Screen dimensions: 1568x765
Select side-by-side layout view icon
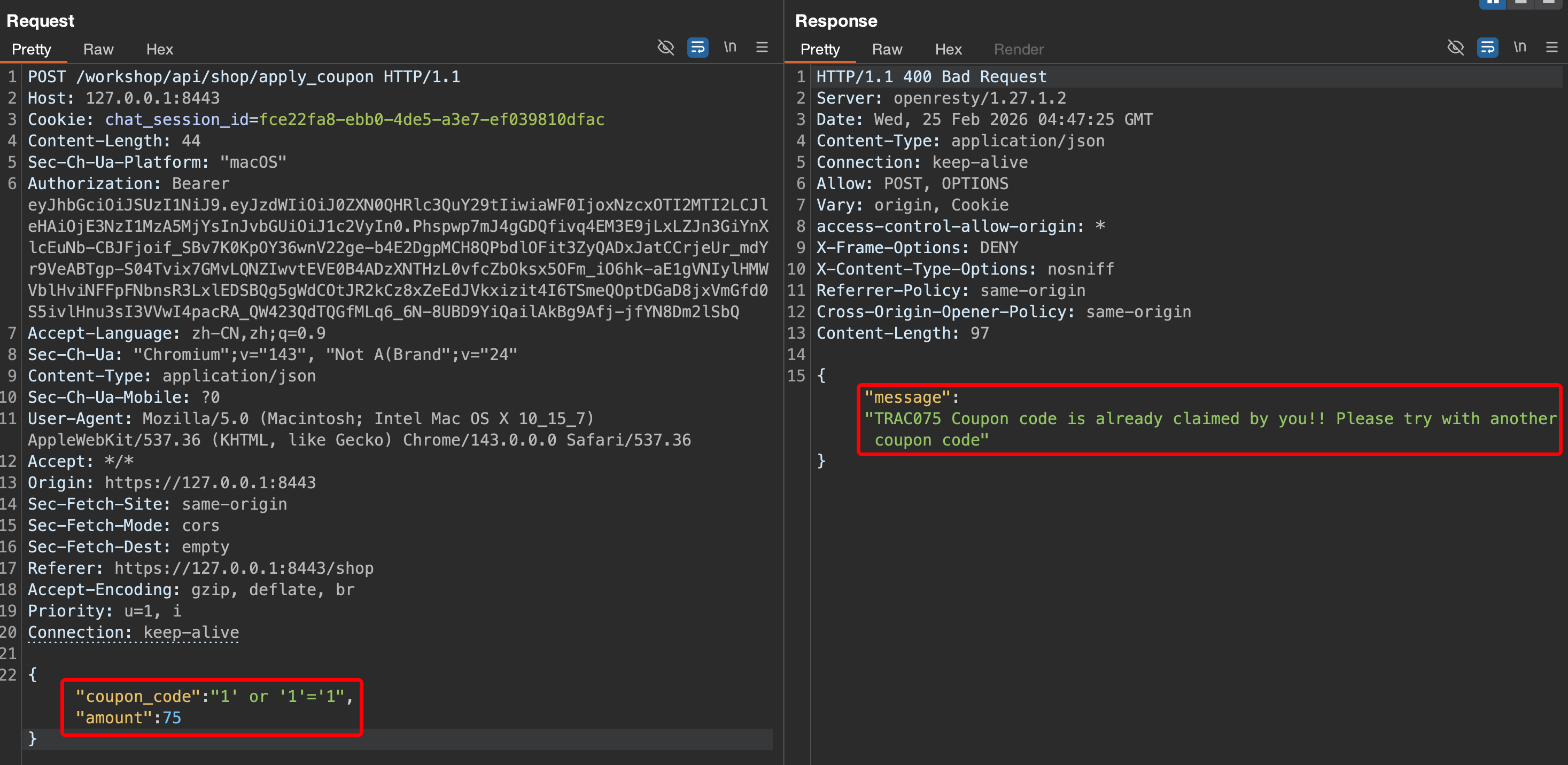click(1492, 3)
